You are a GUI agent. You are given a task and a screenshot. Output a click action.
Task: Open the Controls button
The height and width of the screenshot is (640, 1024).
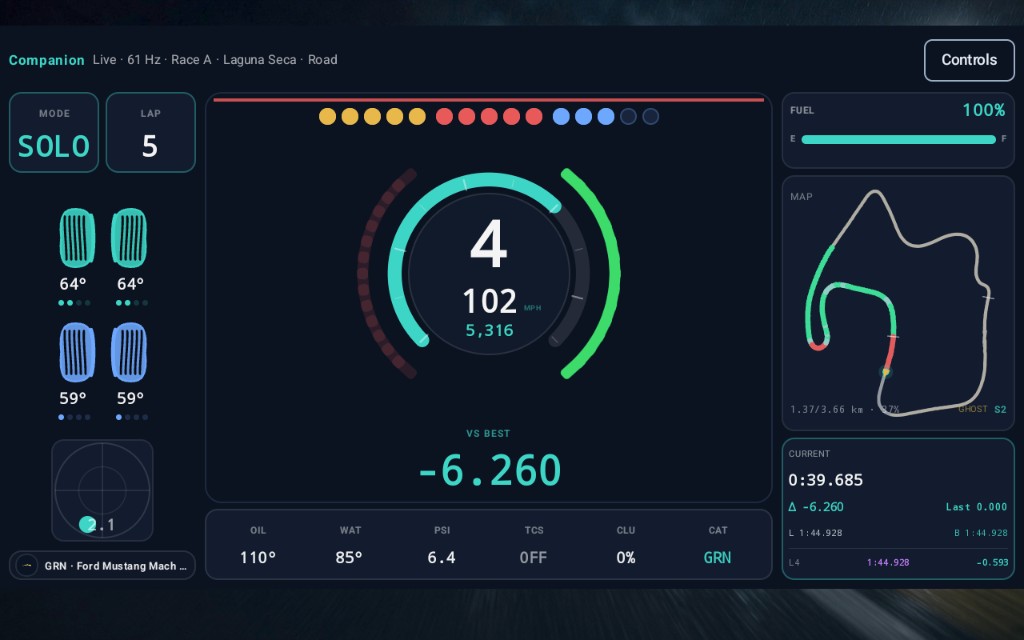pos(969,60)
